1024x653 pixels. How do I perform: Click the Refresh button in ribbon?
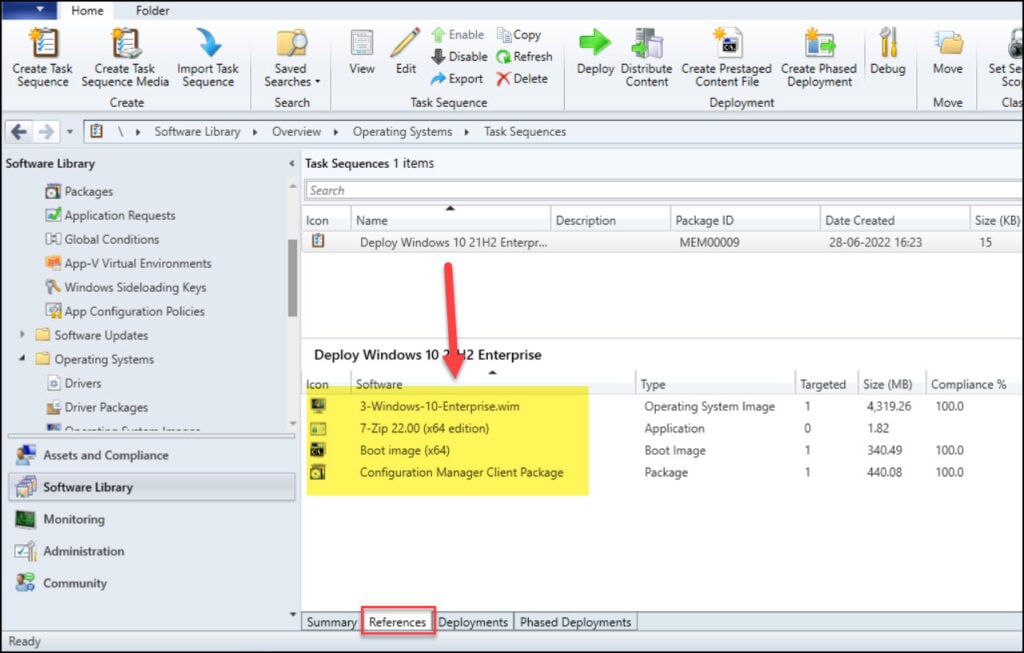[x=524, y=57]
